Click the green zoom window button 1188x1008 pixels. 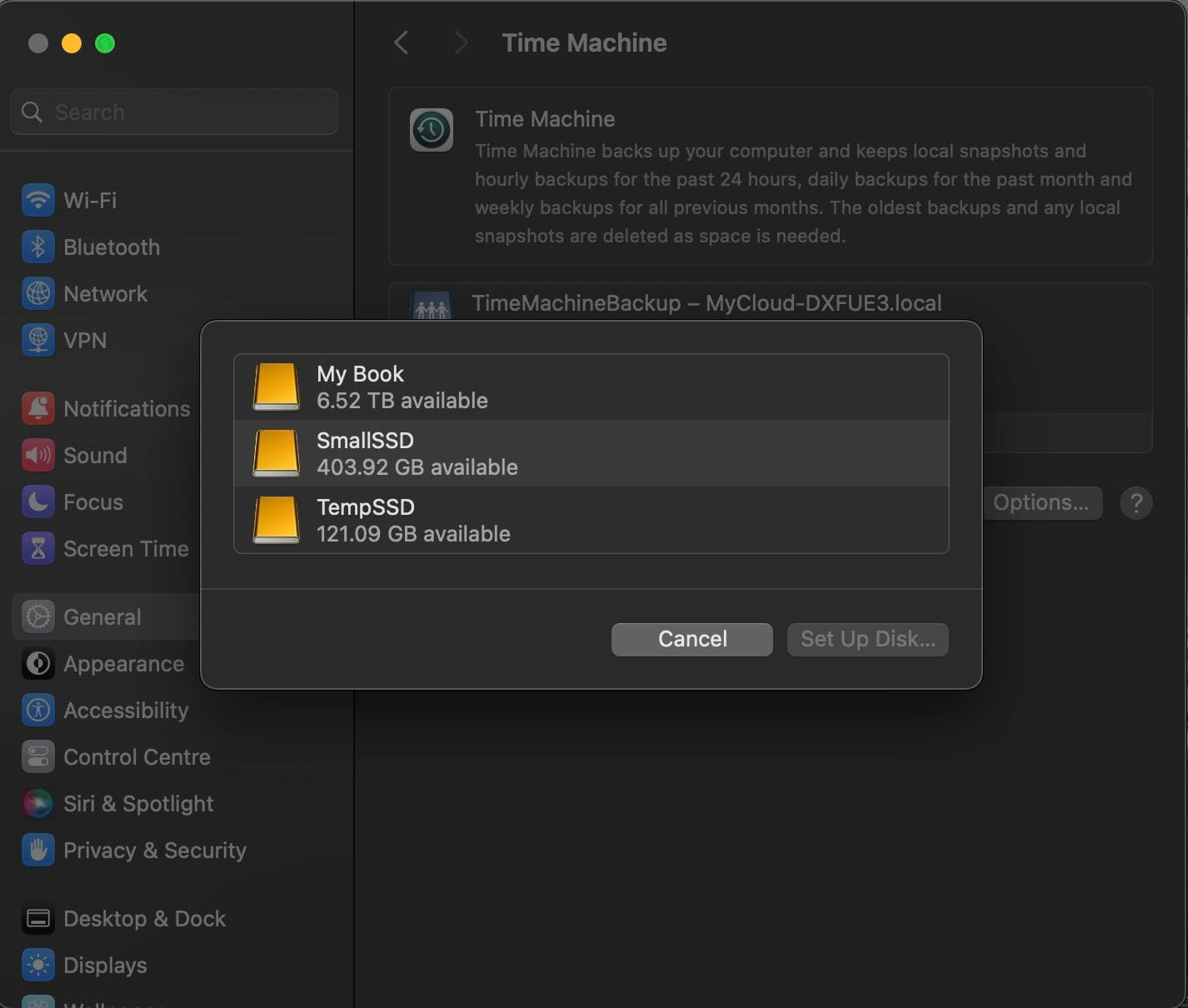[x=105, y=43]
